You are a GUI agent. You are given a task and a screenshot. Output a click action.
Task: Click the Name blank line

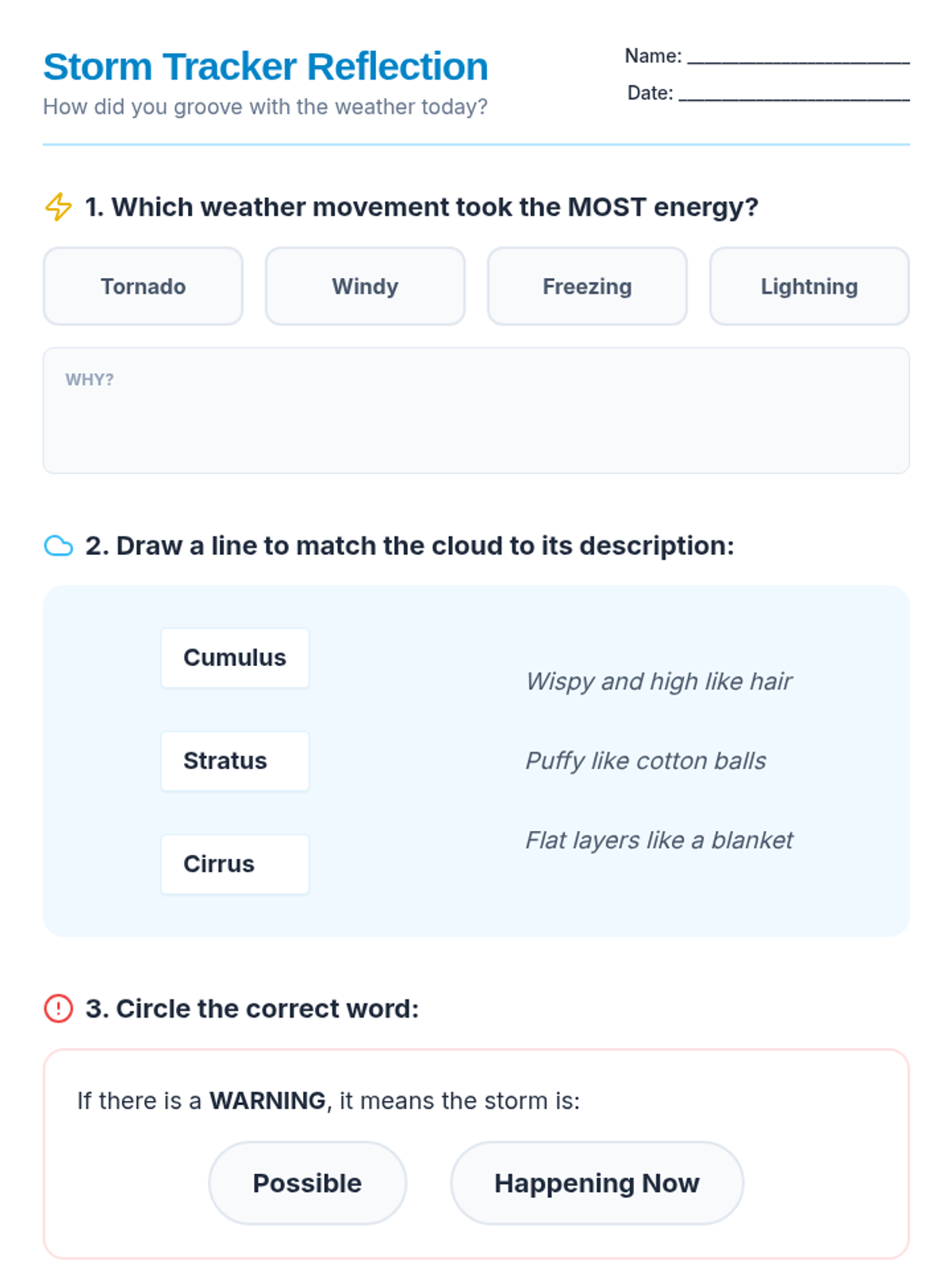pyautogui.click(x=797, y=57)
